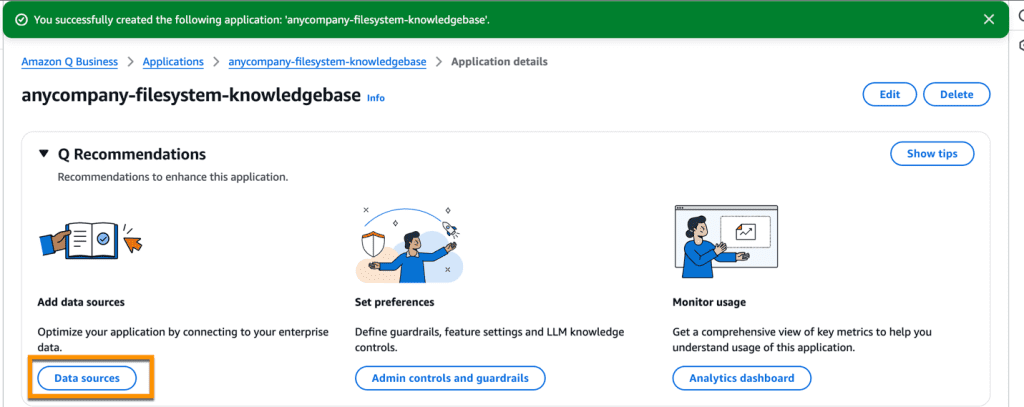Open the Data sources button
1024x407 pixels.
click(87, 378)
